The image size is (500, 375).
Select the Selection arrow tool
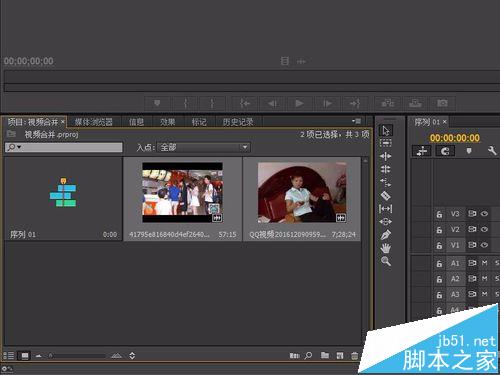[x=386, y=130]
